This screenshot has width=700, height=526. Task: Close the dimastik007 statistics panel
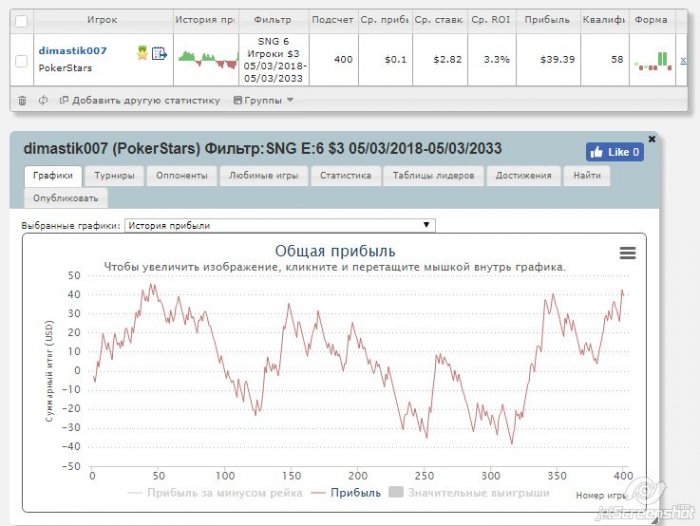coord(652,139)
